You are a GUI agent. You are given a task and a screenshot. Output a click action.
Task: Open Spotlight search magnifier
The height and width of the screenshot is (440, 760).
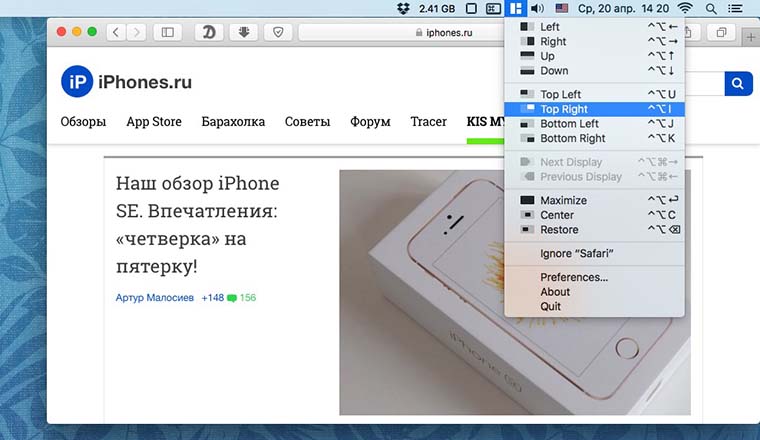tap(711, 8)
